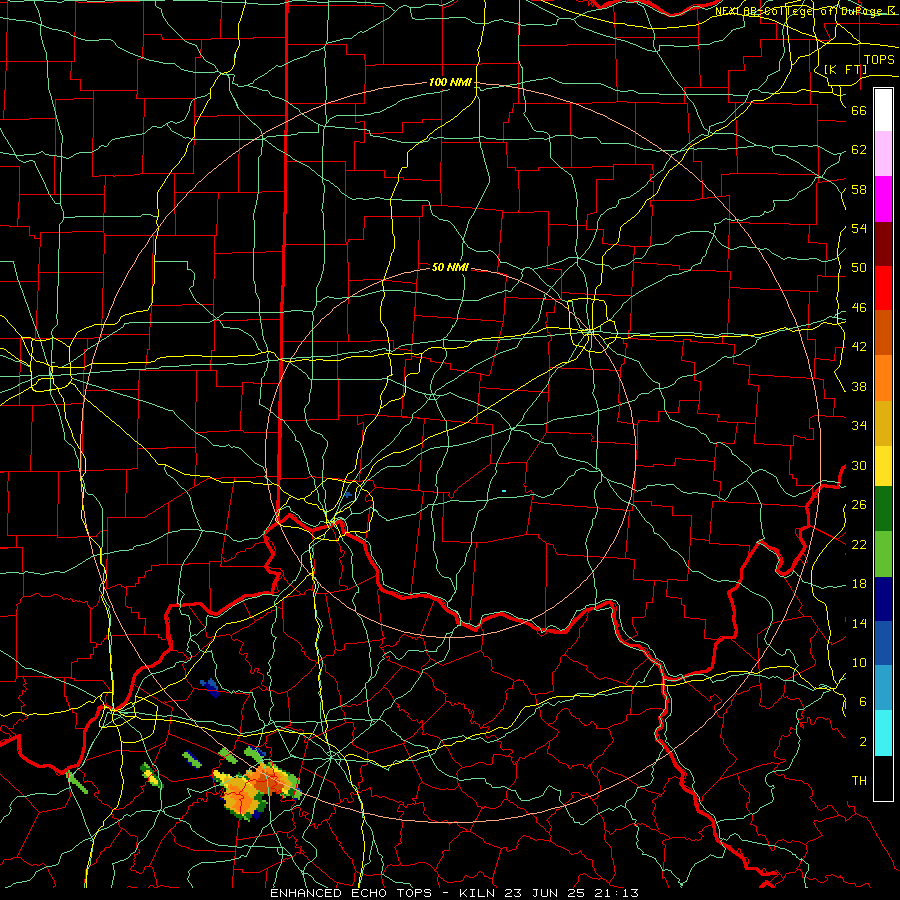
Task: Select the light green legend swatch
Action: click(x=883, y=554)
